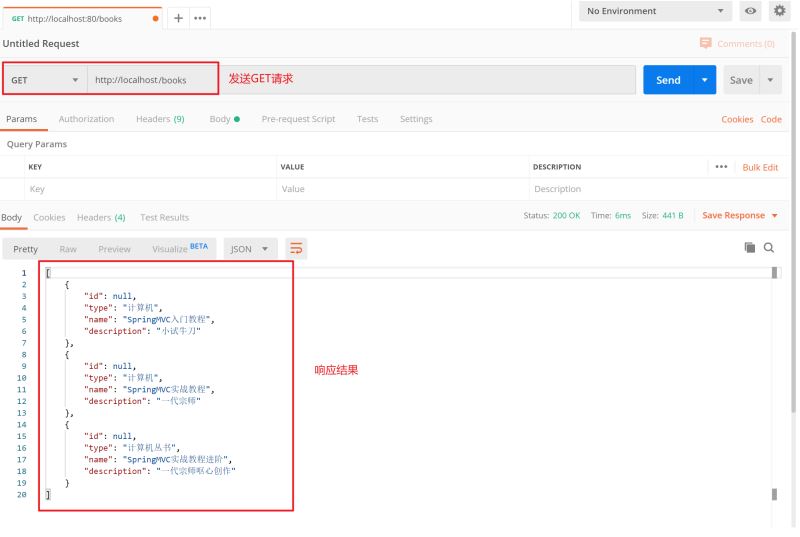Expand the Send button dropdown arrow

tap(705, 80)
